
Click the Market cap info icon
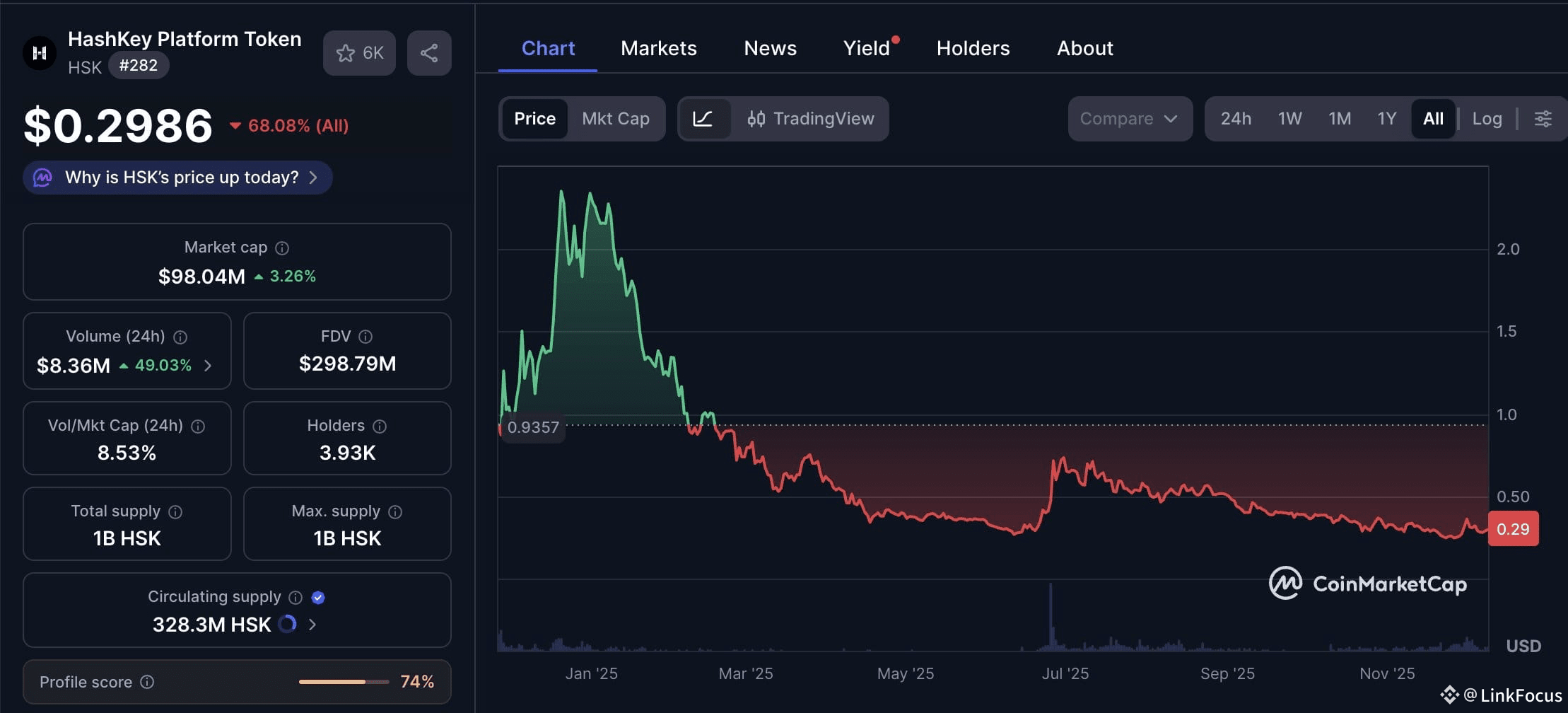pyautogui.click(x=282, y=248)
